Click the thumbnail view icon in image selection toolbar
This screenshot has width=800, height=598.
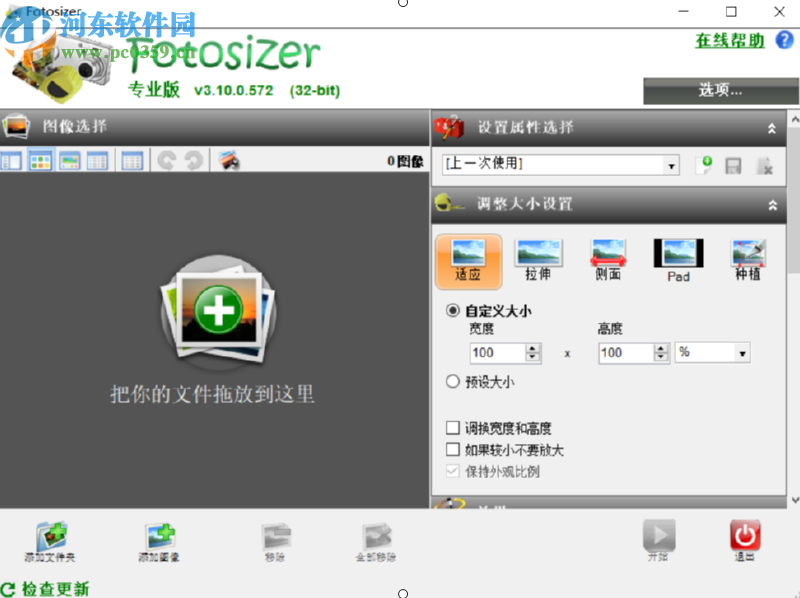click(36, 160)
